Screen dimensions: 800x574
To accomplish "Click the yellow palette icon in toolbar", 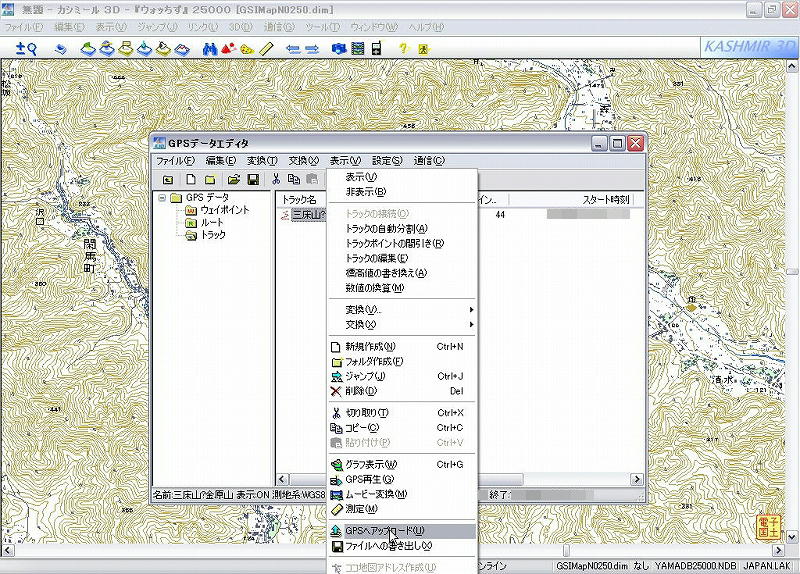I will (x=247, y=49).
